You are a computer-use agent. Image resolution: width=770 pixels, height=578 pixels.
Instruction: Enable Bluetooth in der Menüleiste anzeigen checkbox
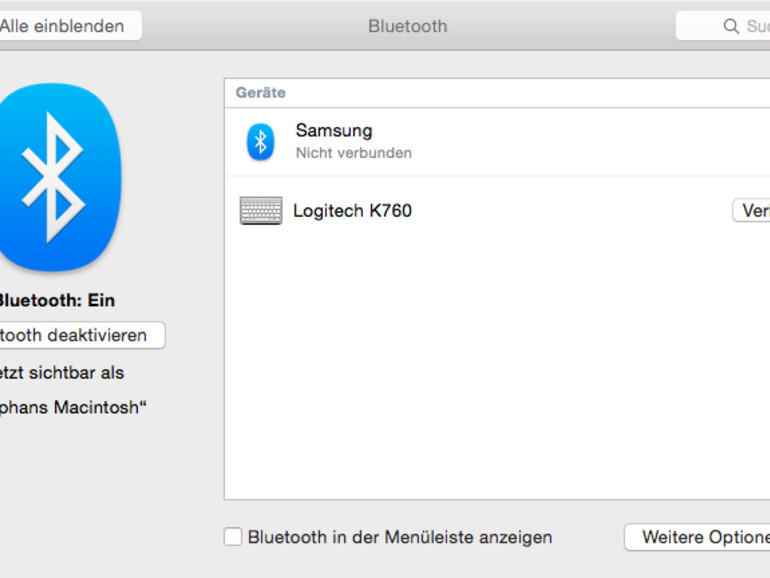pyautogui.click(x=233, y=537)
